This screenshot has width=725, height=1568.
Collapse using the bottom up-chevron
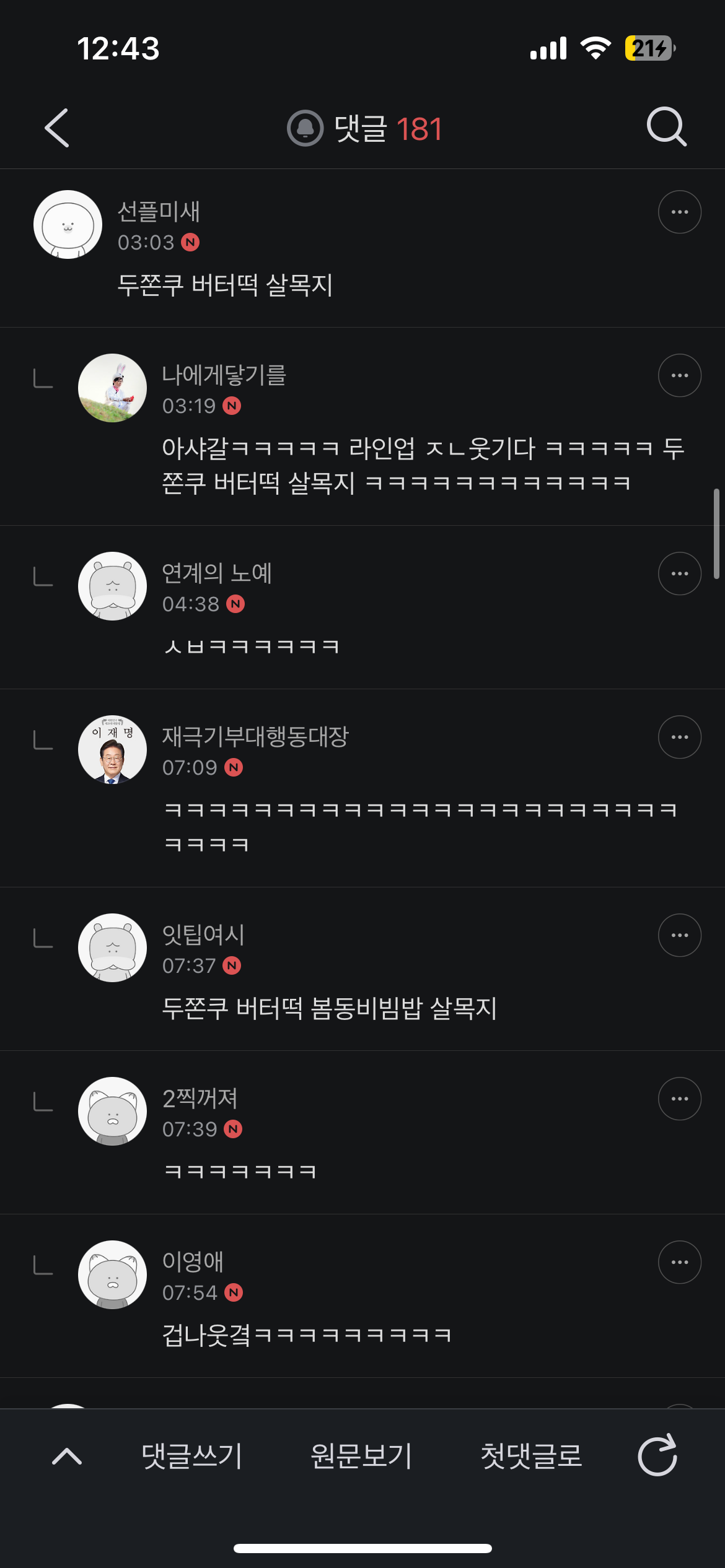[x=67, y=1456]
